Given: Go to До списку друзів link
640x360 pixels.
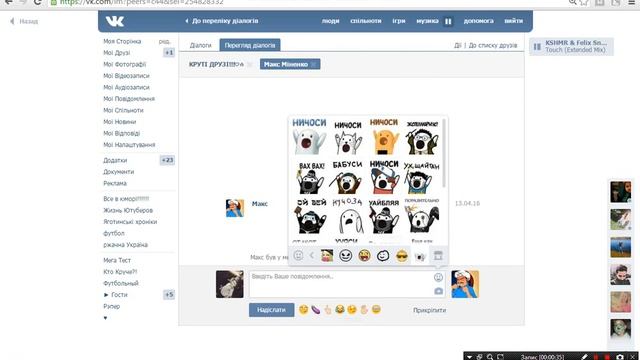Looking at the screenshot, I should (493, 45).
